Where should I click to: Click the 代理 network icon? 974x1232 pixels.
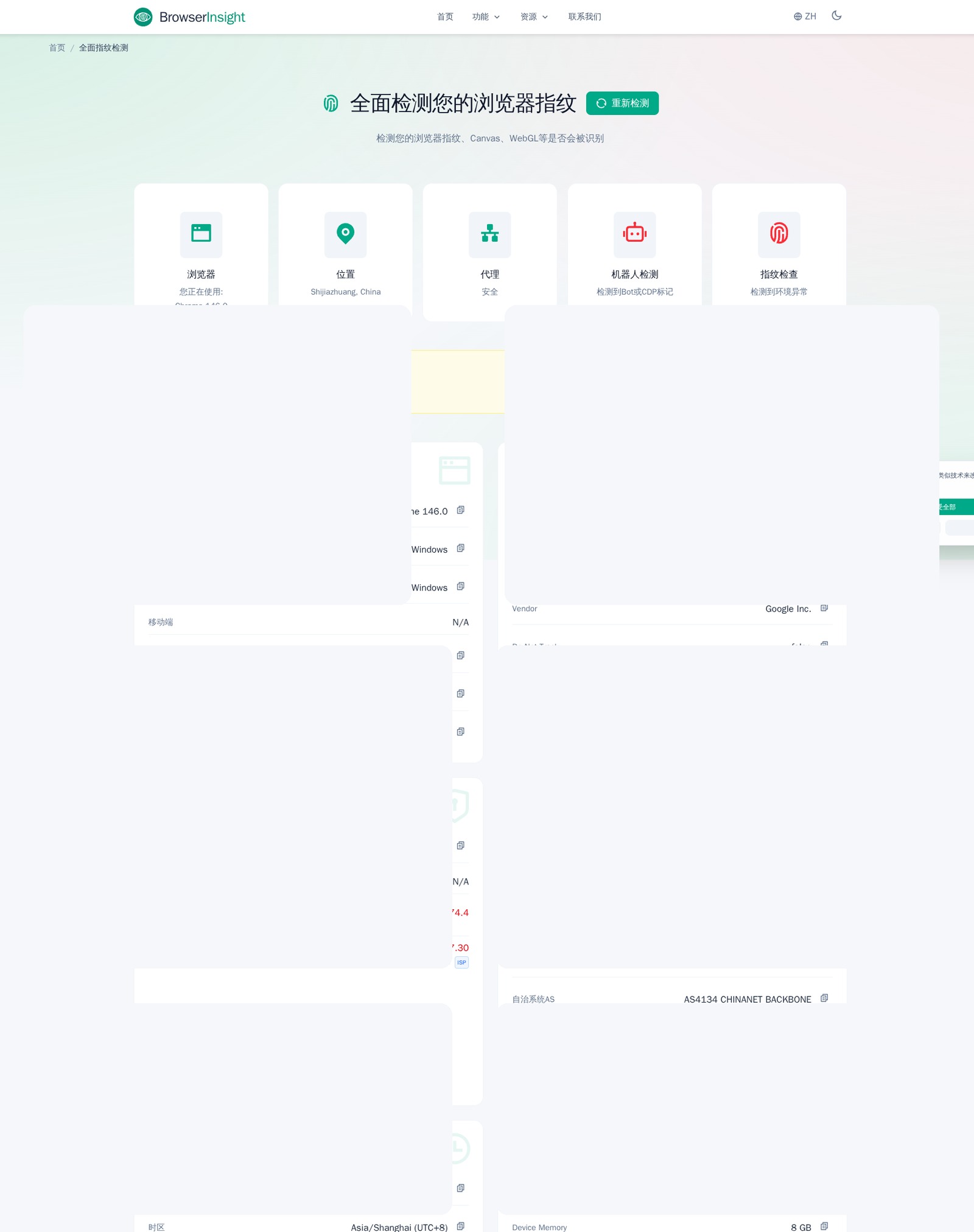click(490, 234)
